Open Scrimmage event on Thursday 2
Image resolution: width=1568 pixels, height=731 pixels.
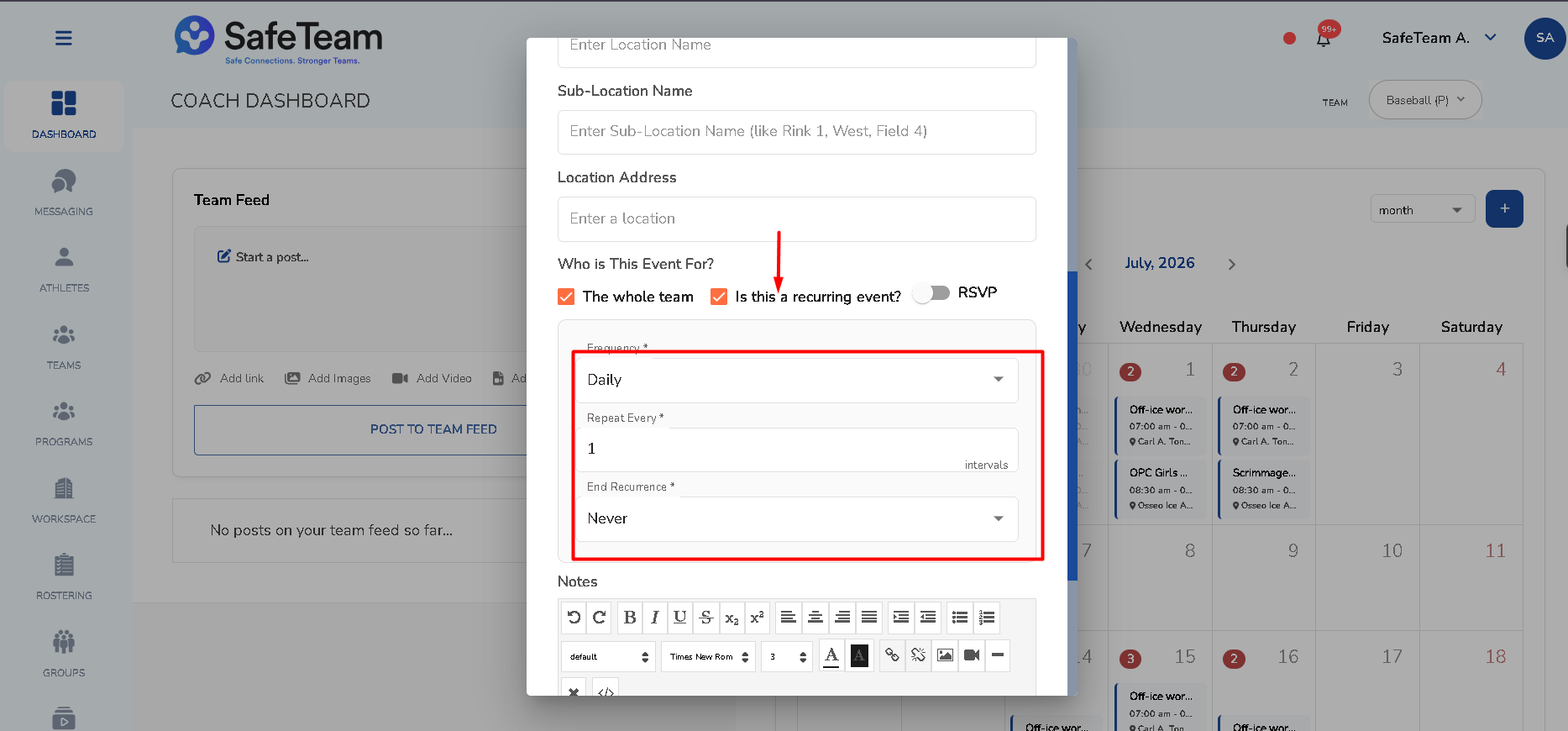(x=1264, y=488)
